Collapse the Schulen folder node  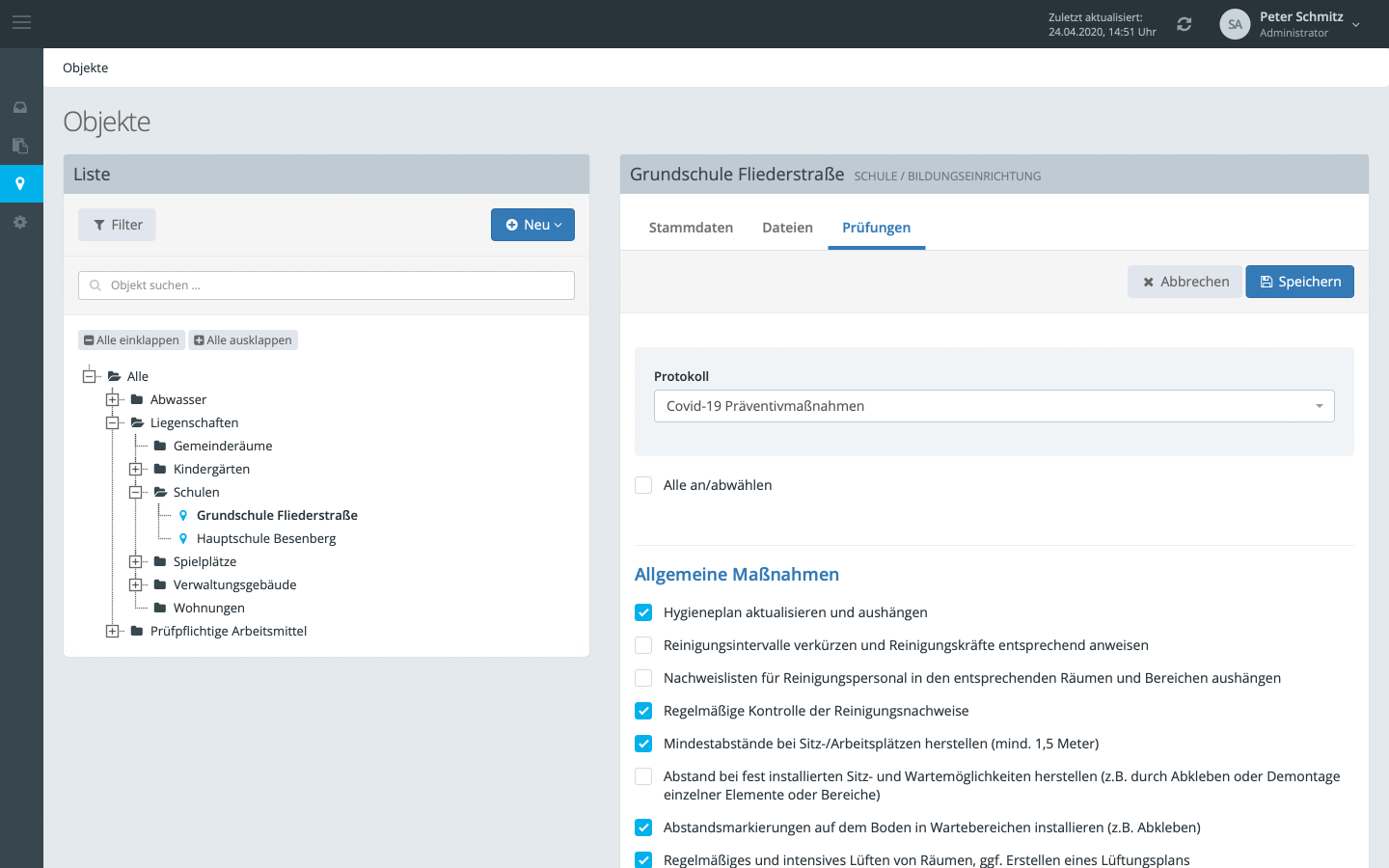(136, 492)
